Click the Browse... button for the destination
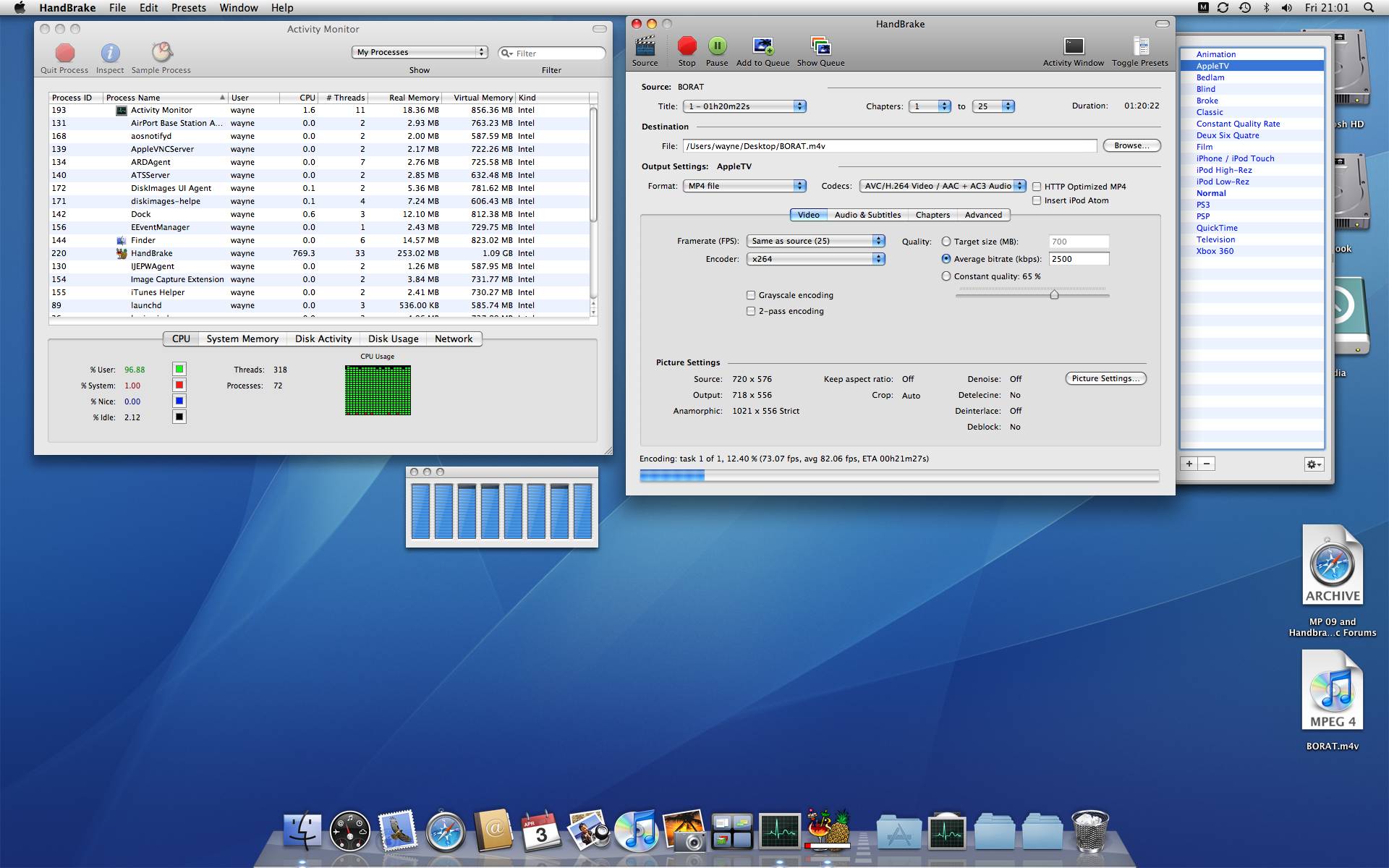Image resolution: width=1389 pixels, height=868 pixels. click(x=1131, y=145)
